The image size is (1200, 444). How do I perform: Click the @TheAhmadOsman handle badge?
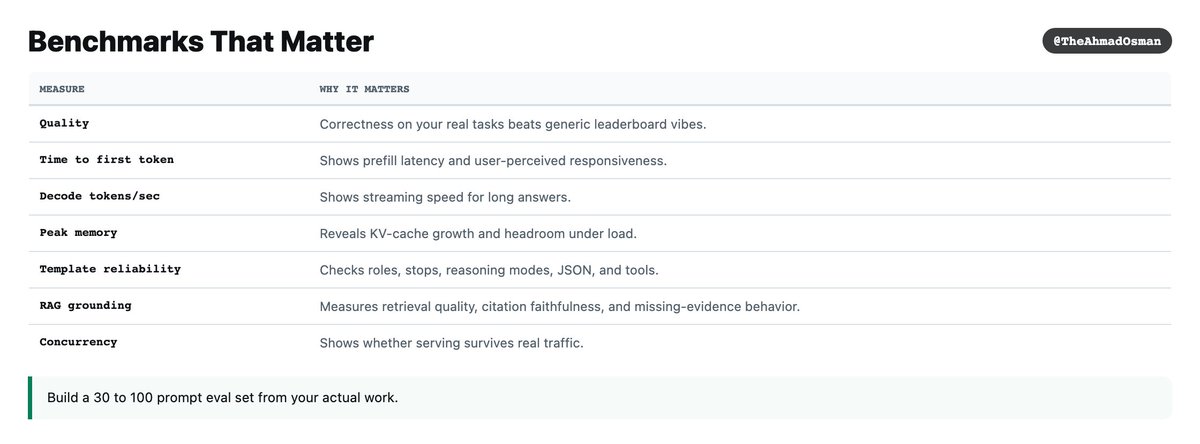click(1107, 42)
